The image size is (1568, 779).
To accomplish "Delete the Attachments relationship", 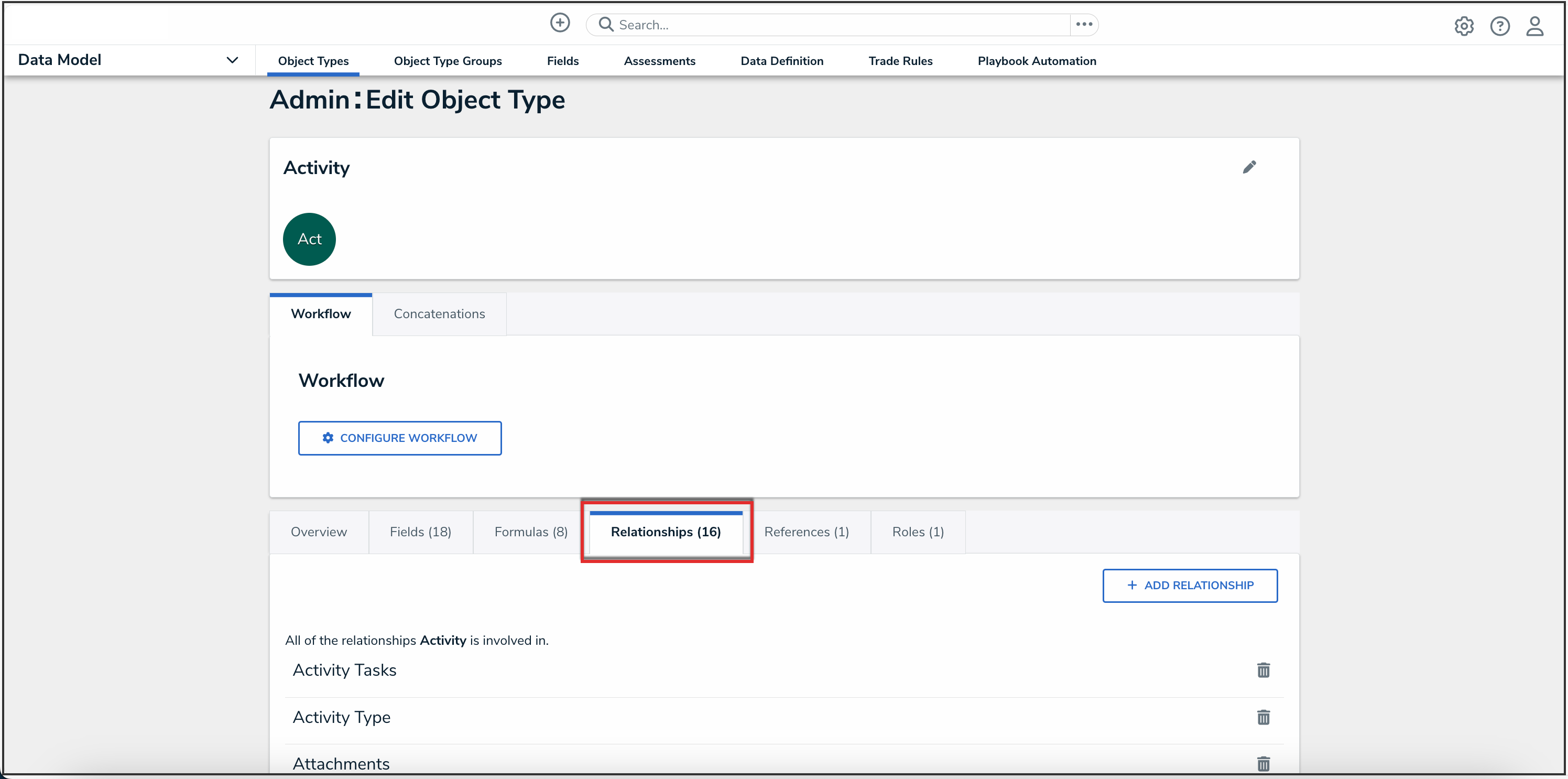I will (1263, 763).
